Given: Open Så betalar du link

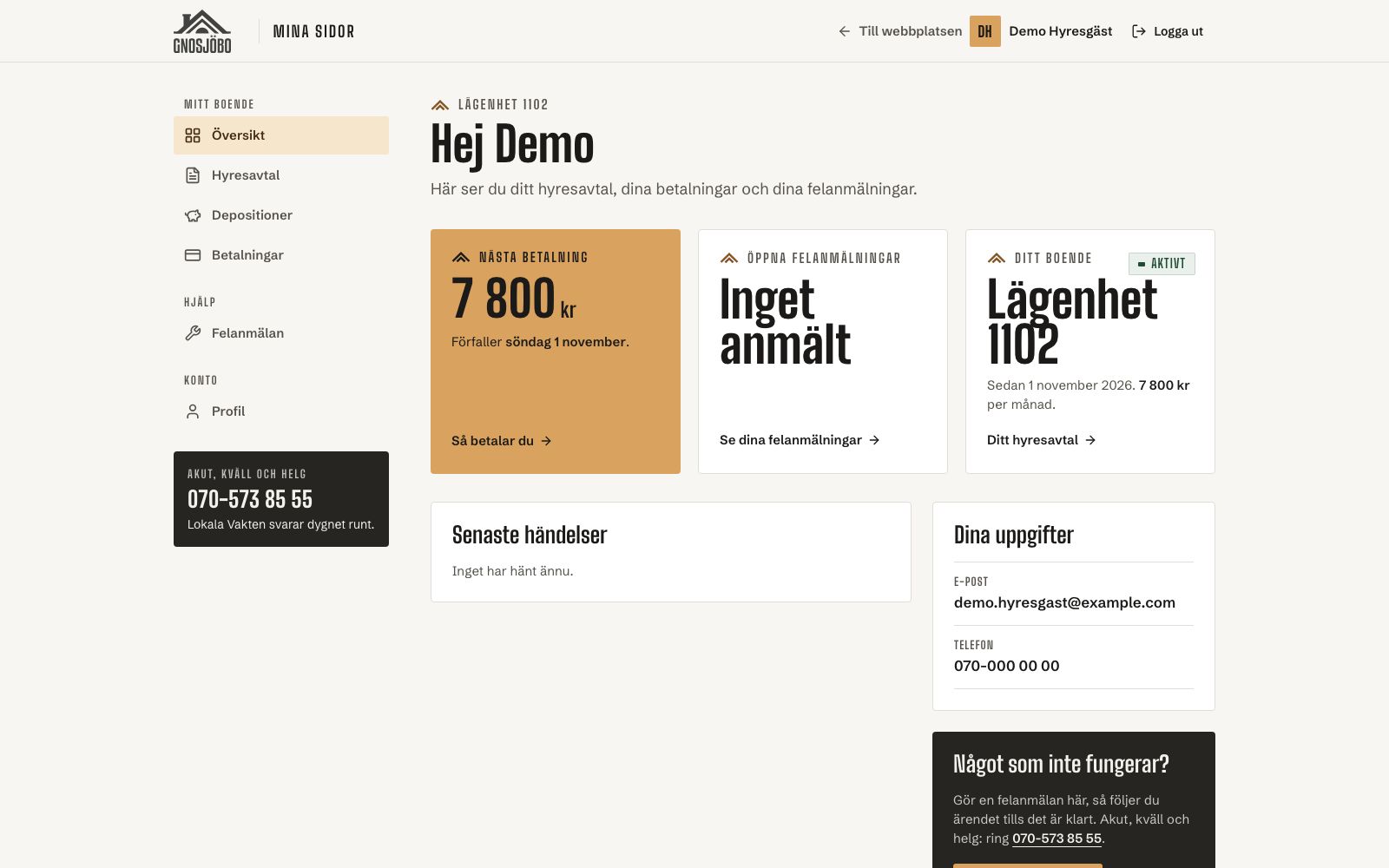Looking at the screenshot, I should click(502, 441).
